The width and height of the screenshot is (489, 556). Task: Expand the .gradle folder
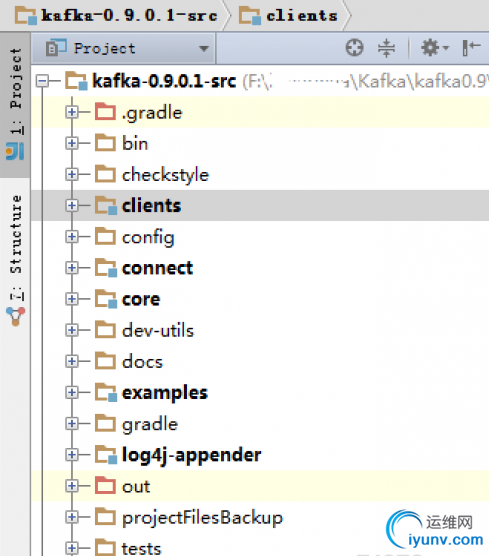pyautogui.click(x=72, y=112)
